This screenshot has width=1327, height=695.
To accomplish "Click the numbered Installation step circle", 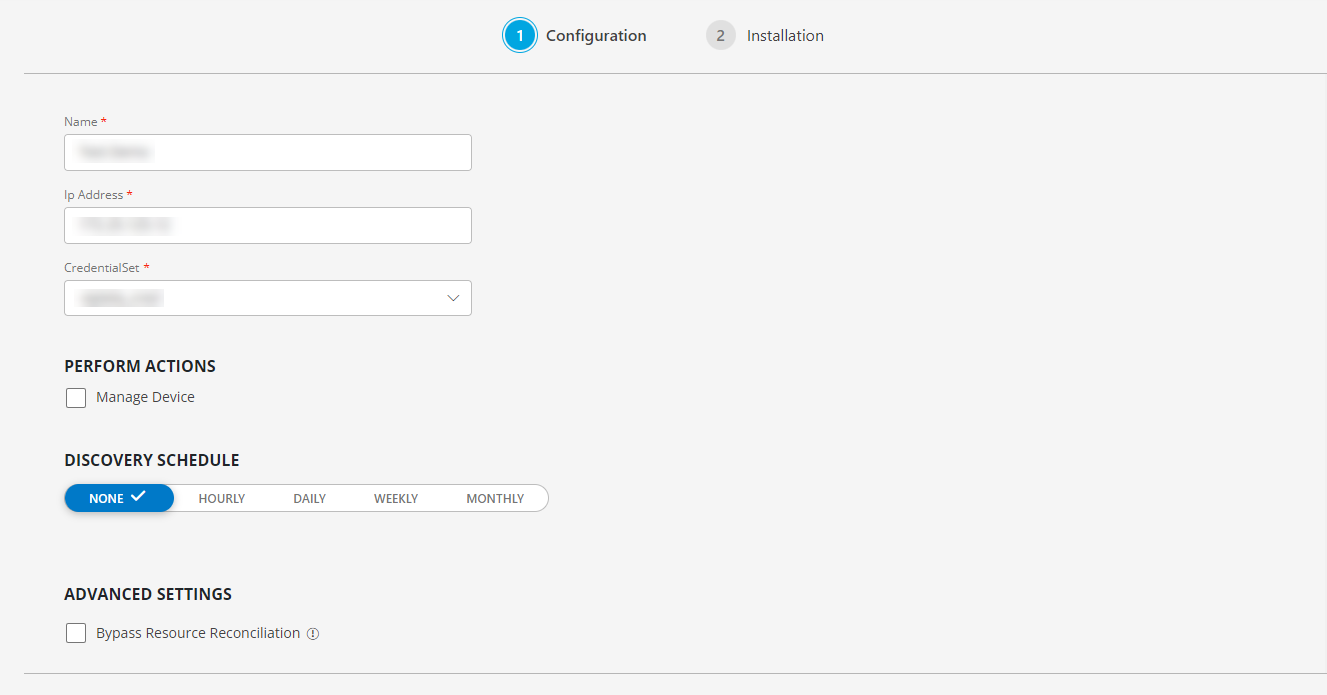I will point(720,35).
